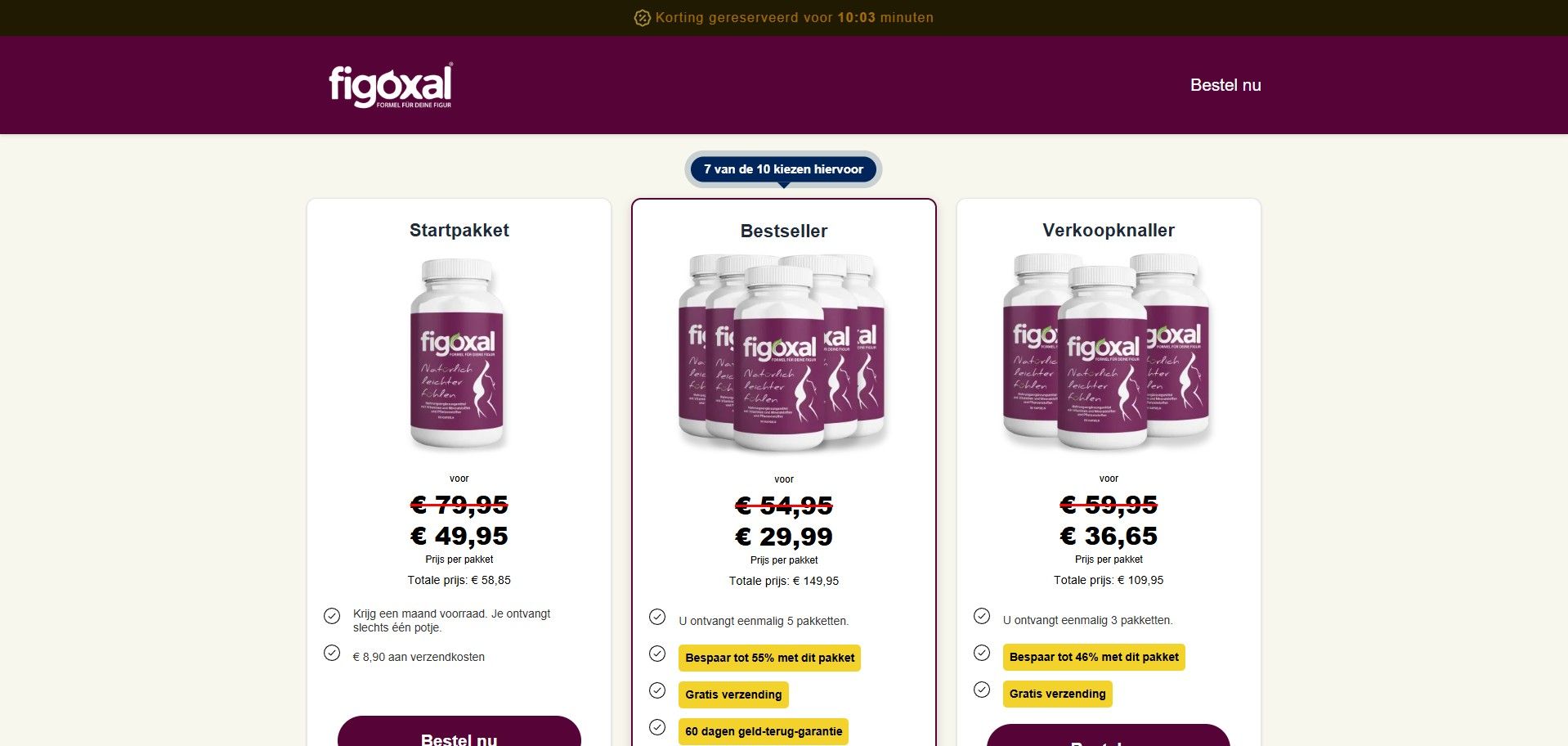Click checkmark icon beside Bespaar tot 46% badge
The image size is (1568, 746).
982,653
